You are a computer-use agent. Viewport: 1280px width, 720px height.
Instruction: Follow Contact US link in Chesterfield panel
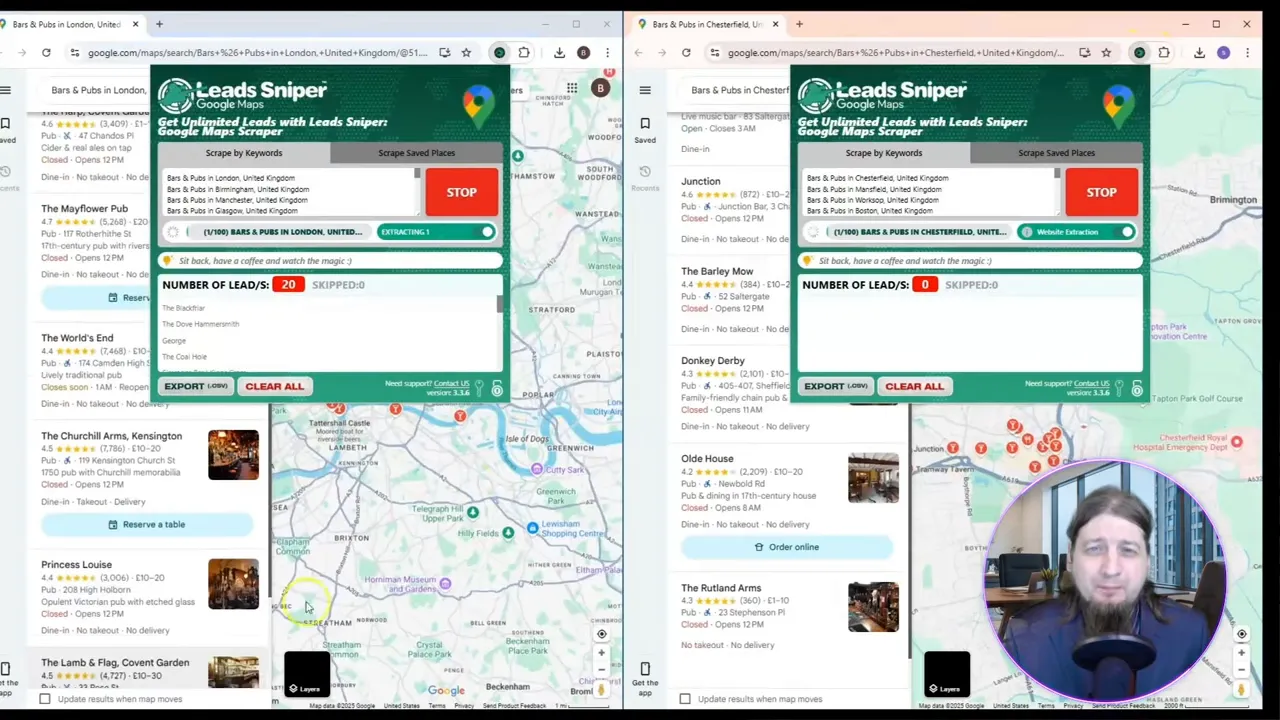click(1091, 383)
